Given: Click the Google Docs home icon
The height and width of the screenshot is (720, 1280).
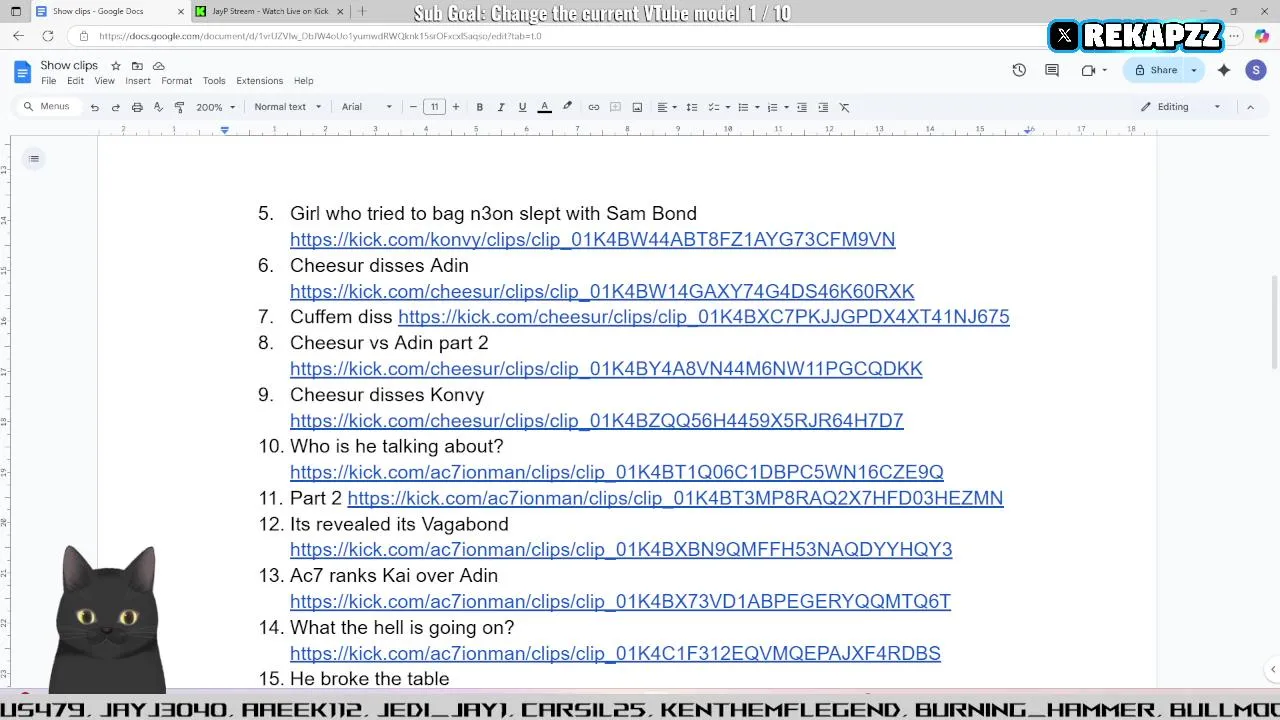Looking at the screenshot, I should click(22, 72).
